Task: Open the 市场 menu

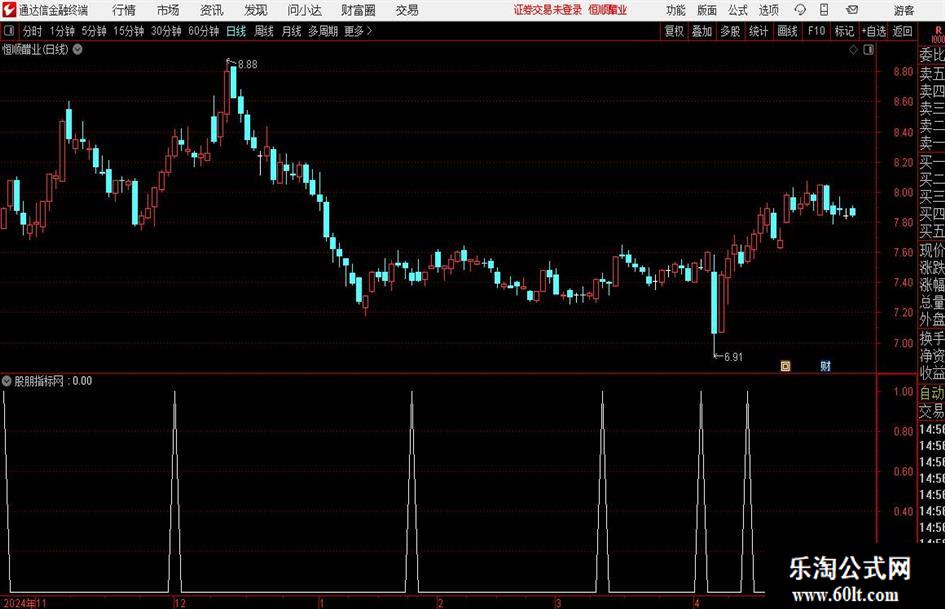Action: [168, 10]
